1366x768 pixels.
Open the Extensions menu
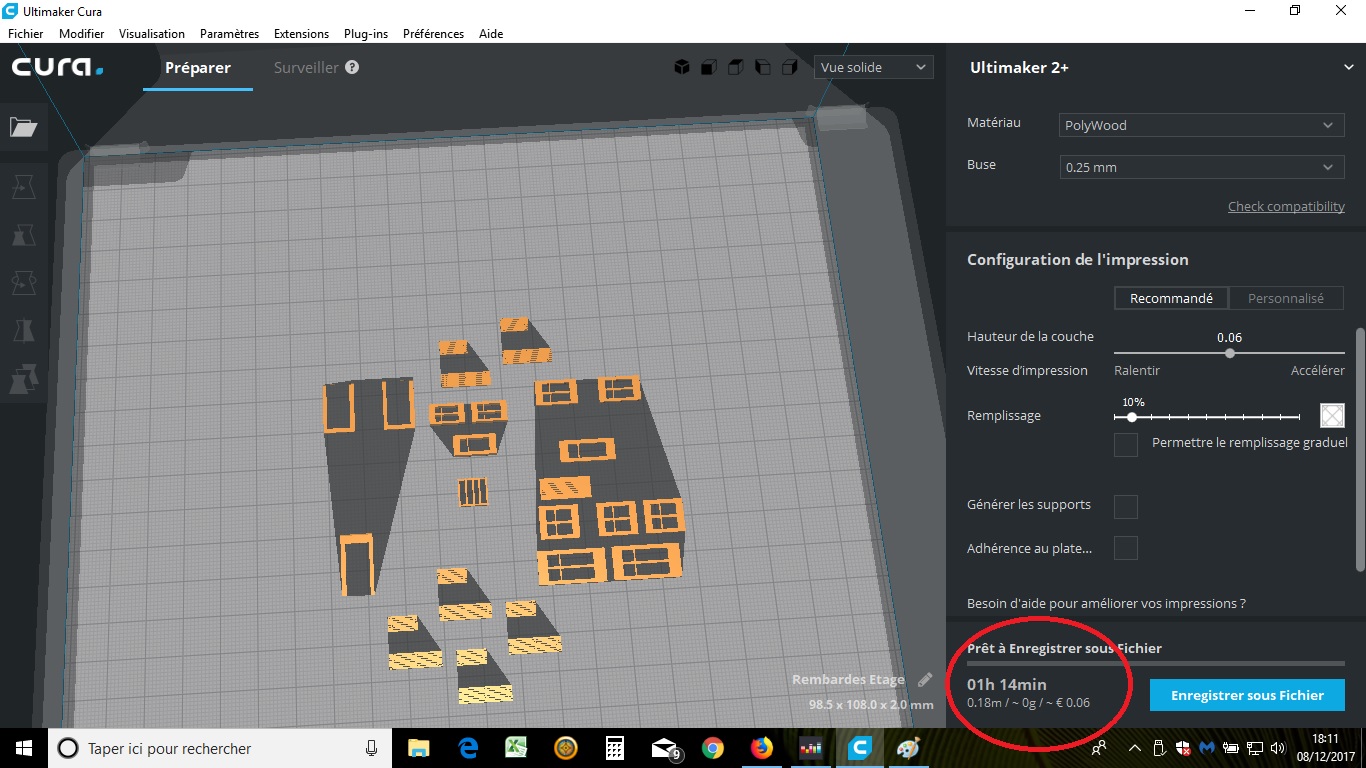[301, 33]
